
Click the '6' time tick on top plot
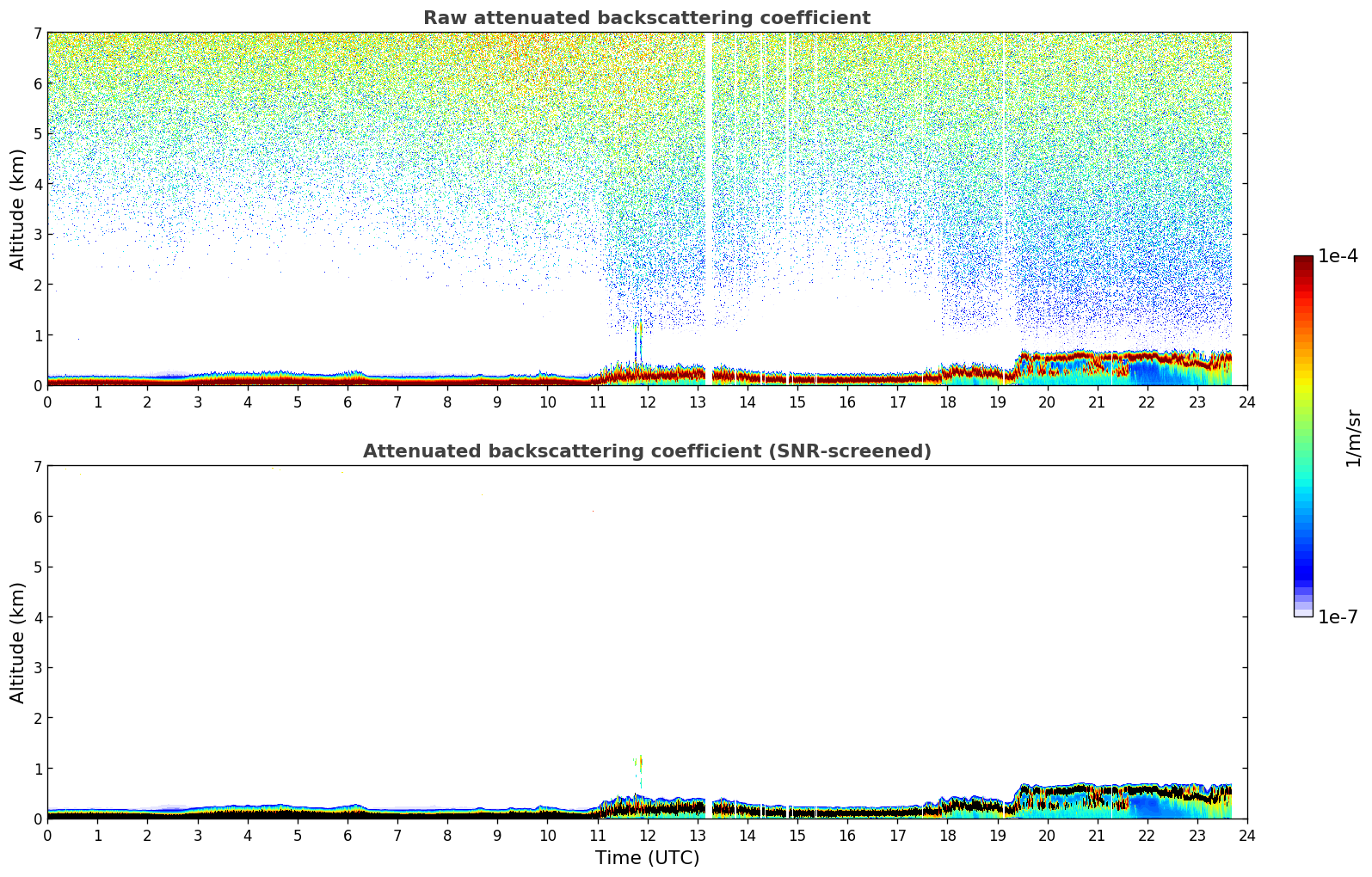point(348,402)
